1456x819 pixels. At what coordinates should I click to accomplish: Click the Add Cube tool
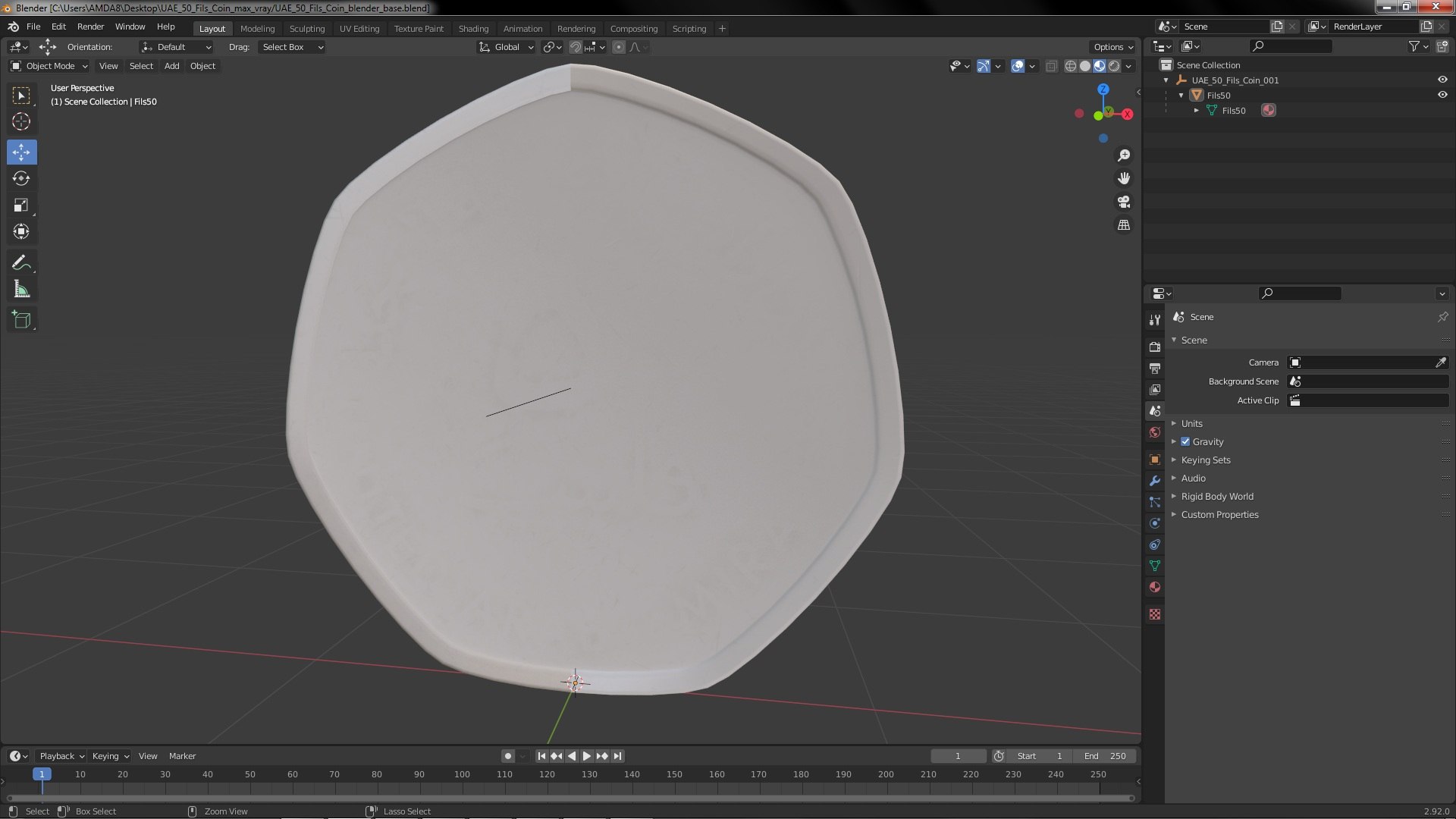[21, 319]
